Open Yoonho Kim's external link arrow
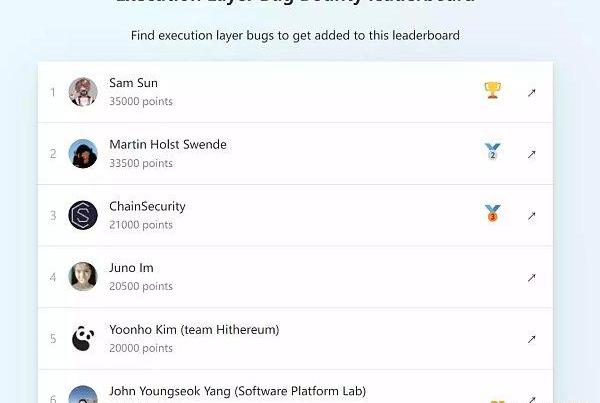 (532, 339)
